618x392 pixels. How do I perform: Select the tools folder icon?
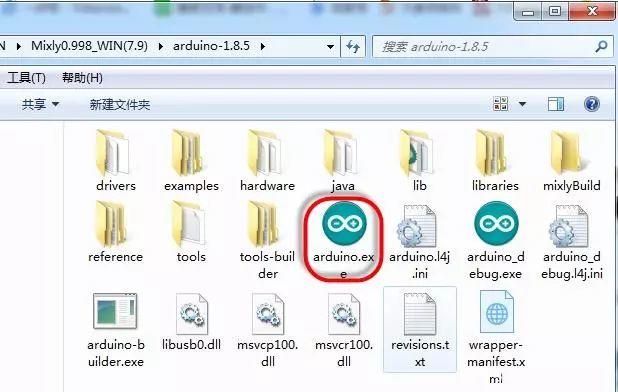[x=189, y=225]
